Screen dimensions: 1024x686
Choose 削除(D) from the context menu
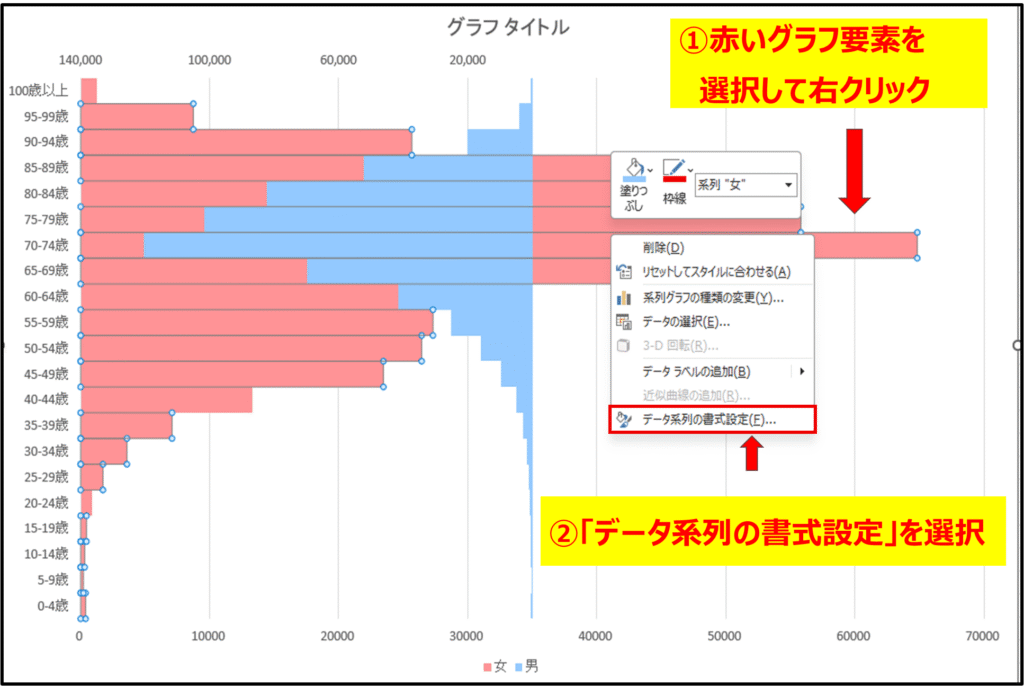point(663,247)
